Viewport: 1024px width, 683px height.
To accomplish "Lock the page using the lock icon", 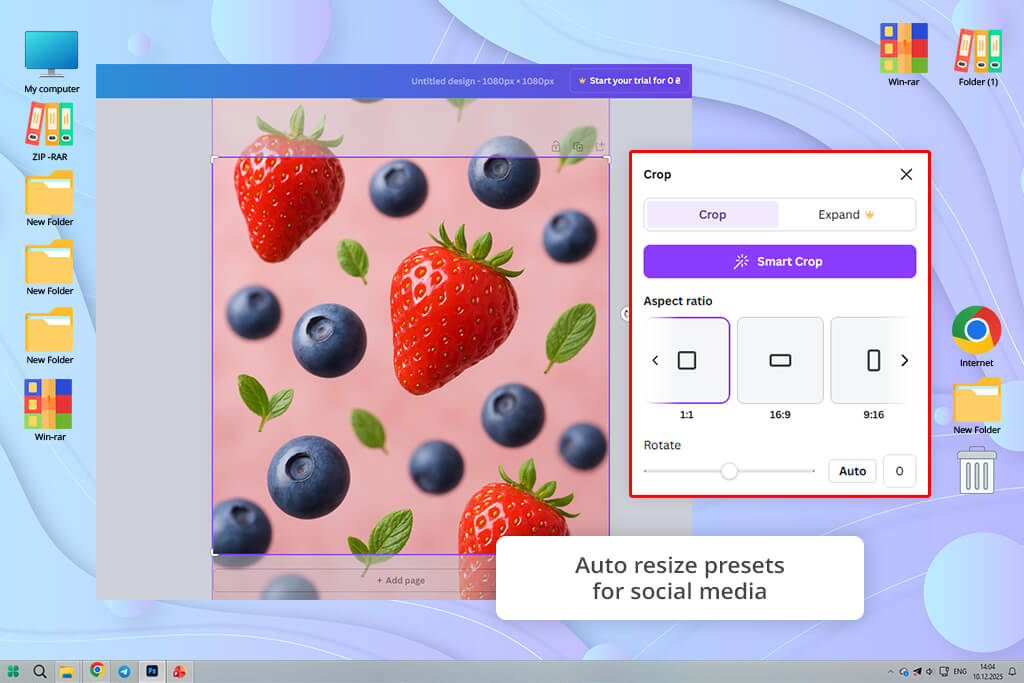I will coord(556,146).
